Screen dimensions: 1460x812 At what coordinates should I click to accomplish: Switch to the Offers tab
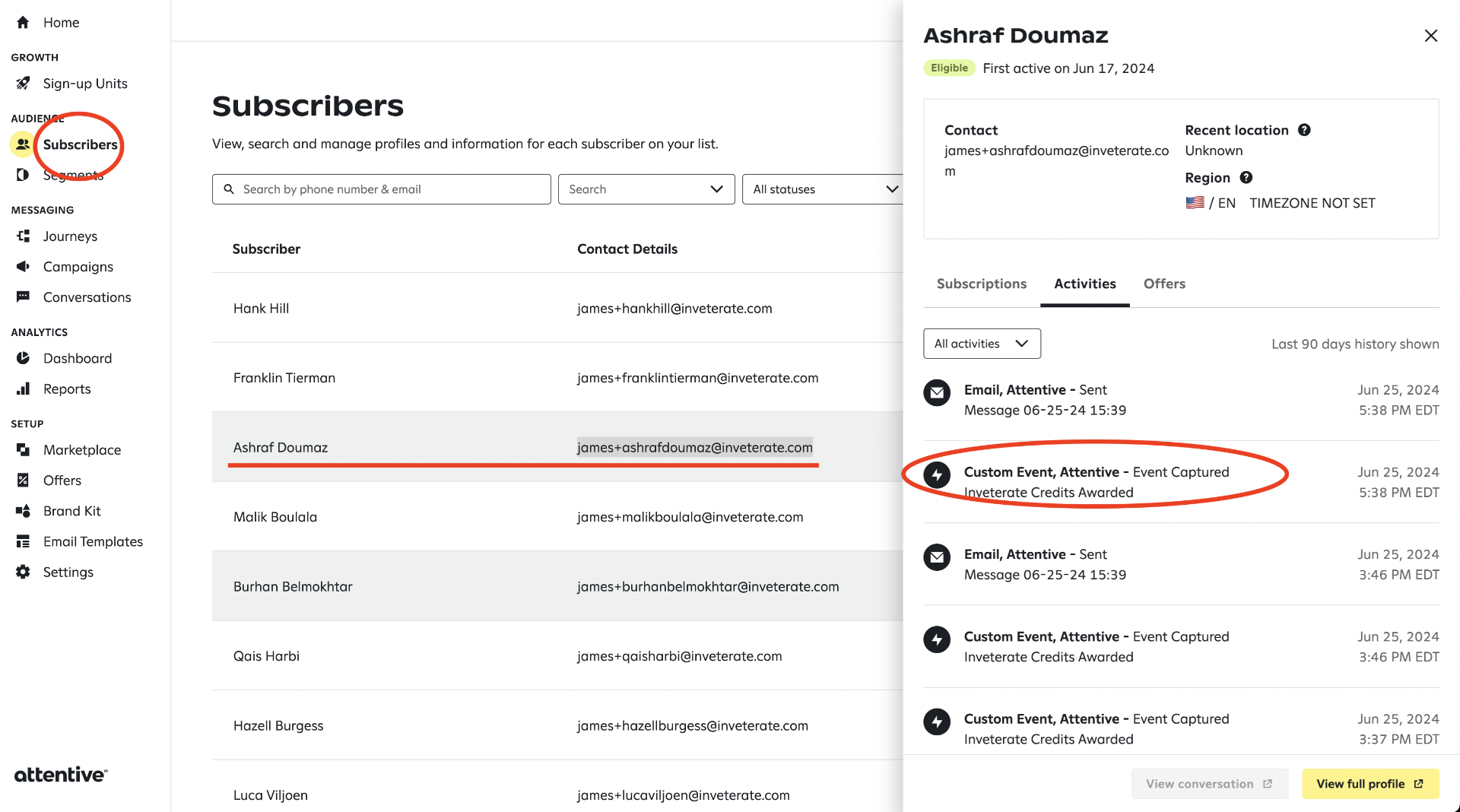coord(1164,284)
